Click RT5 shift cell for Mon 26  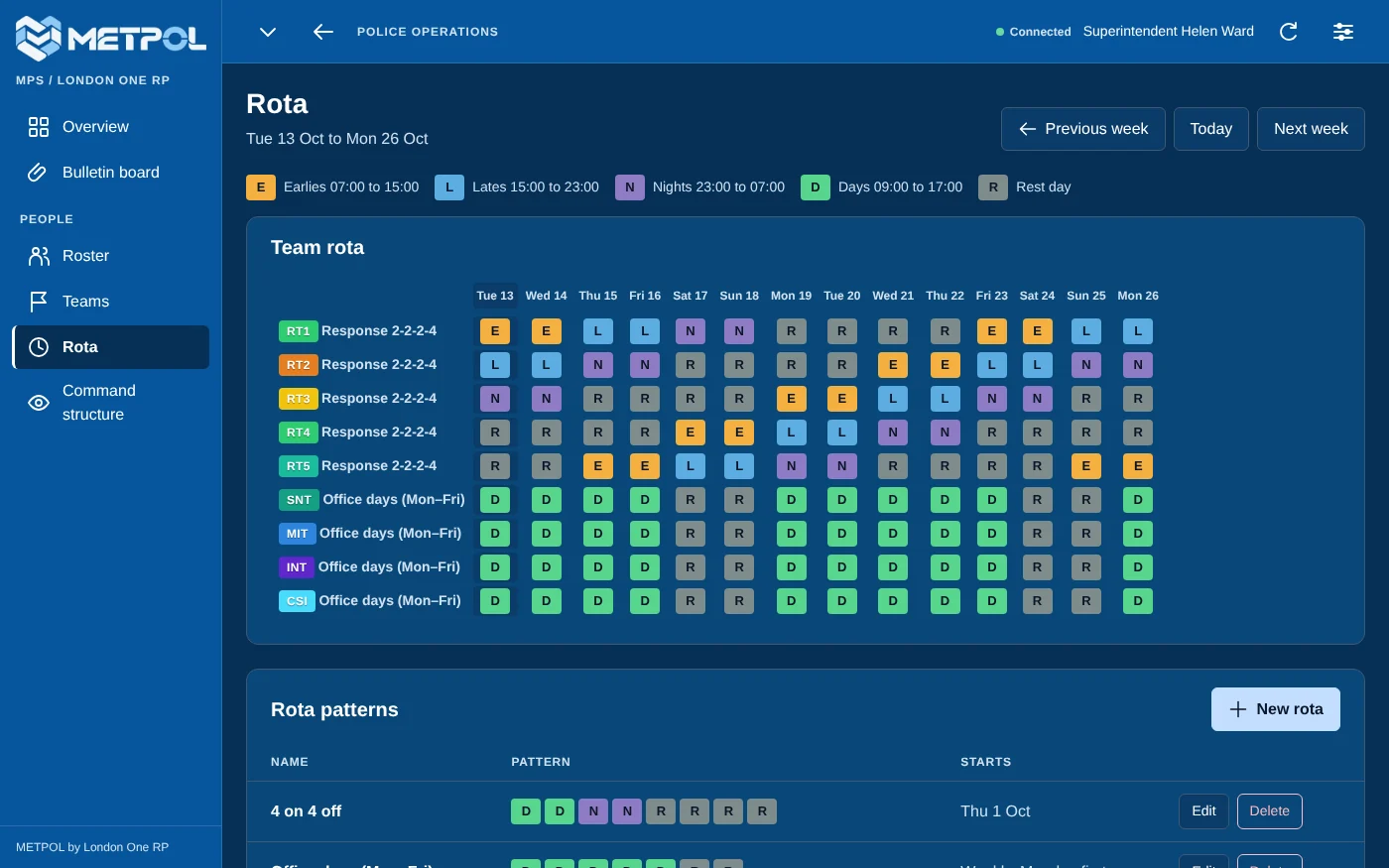pyautogui.click(x=1138, y=466)
